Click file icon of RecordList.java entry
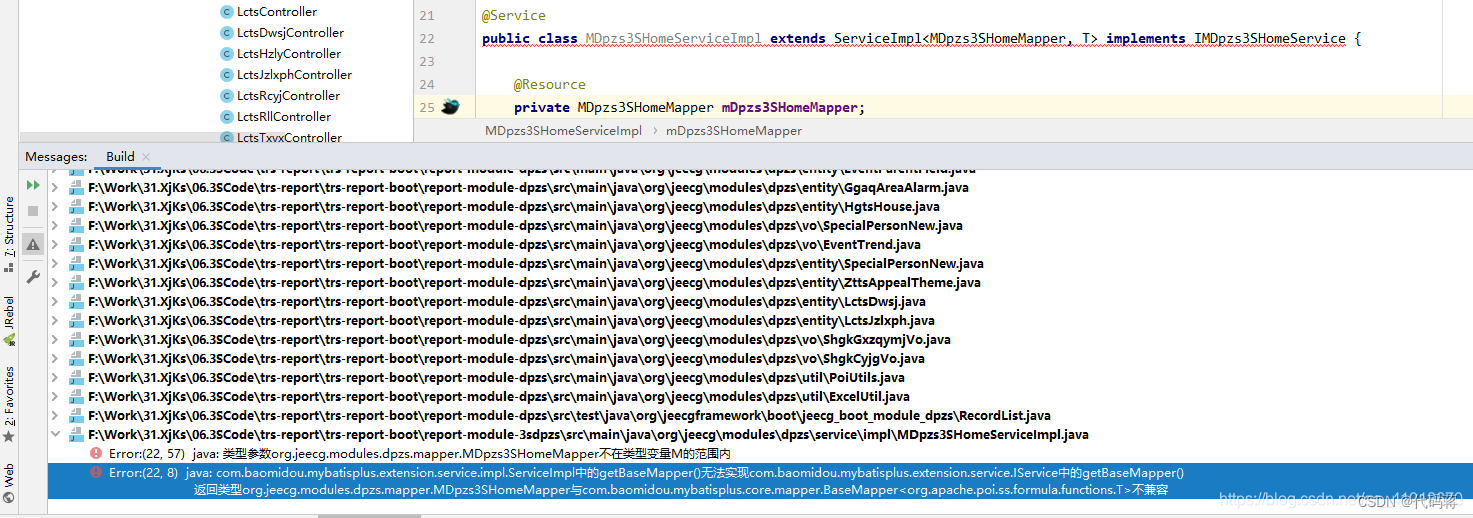The width and height of the screenshot is (1473, 518). [x=77, y=416]
